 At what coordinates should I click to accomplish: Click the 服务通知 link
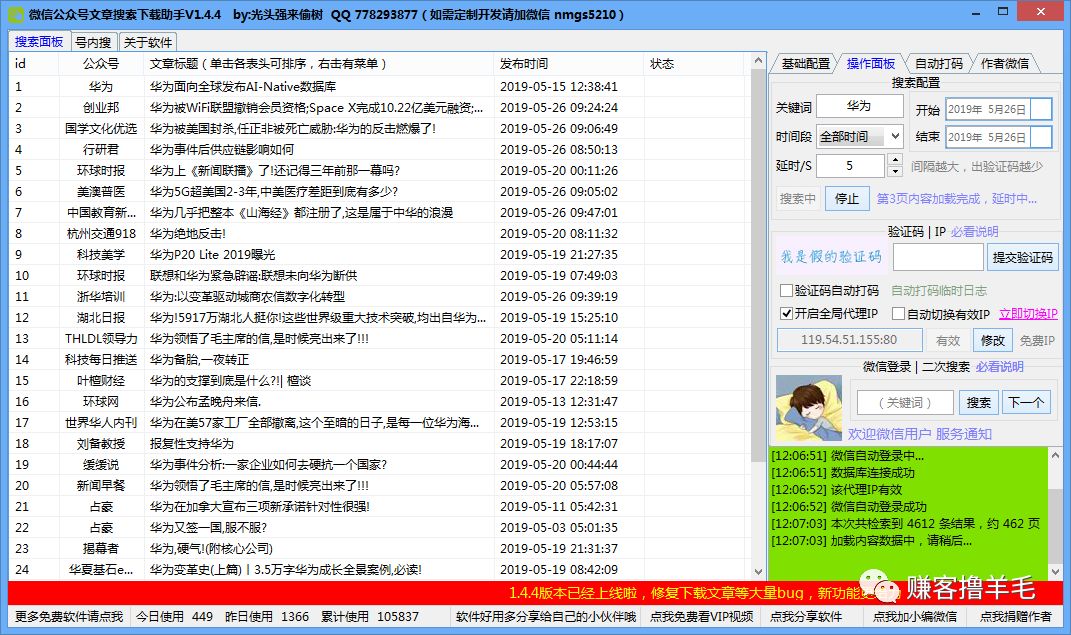pos(963,434)
